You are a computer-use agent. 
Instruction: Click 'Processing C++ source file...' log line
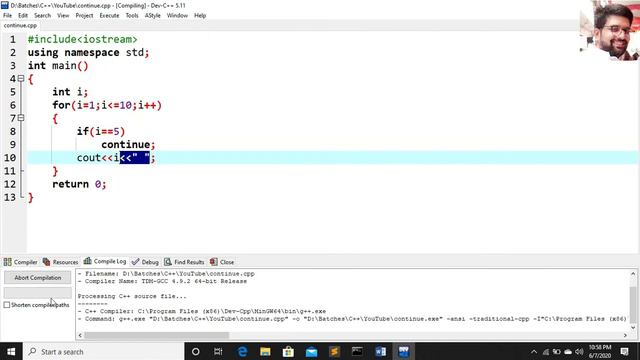[x=132, y=296]
